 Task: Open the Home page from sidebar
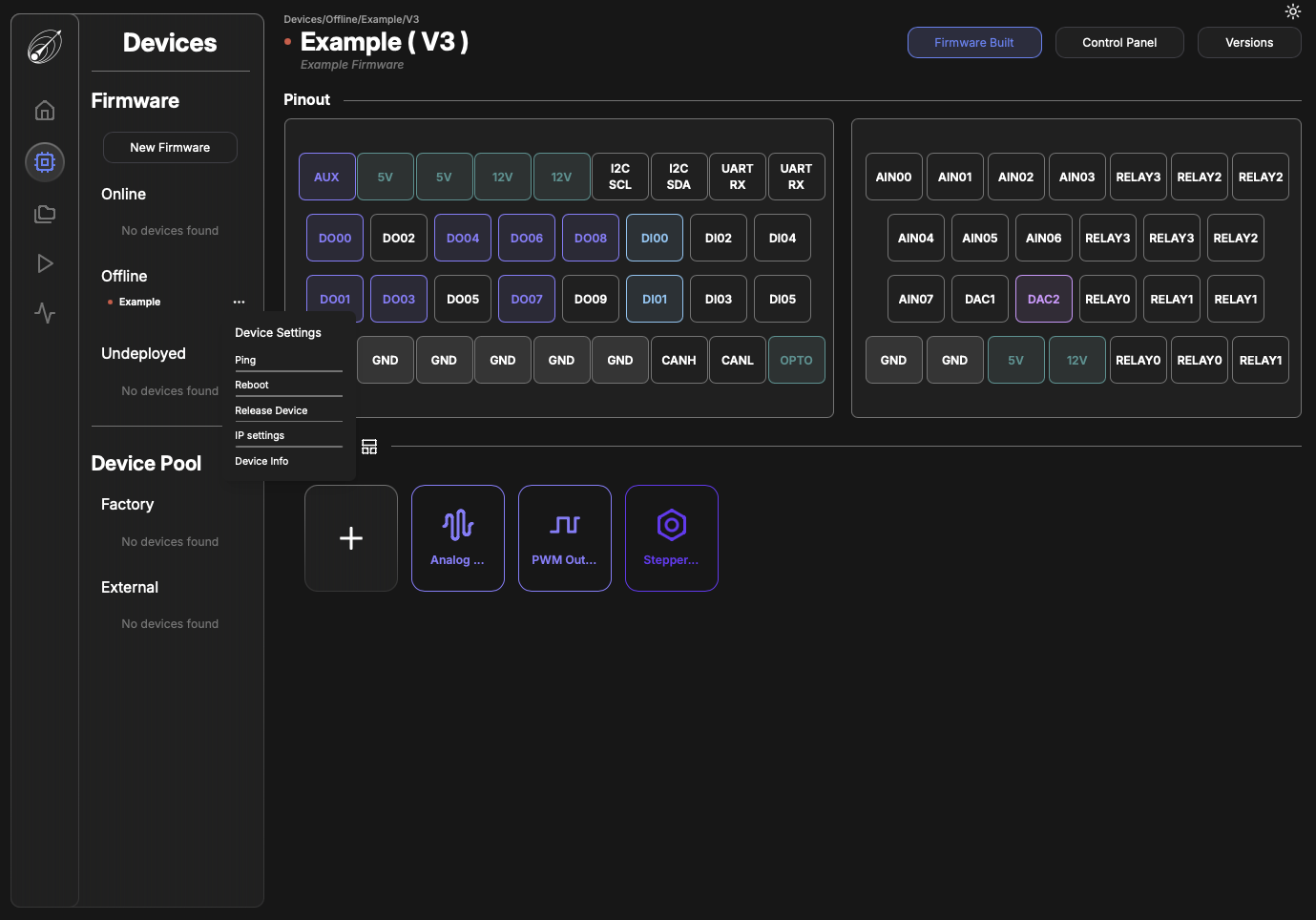click(x=45, y=111)
